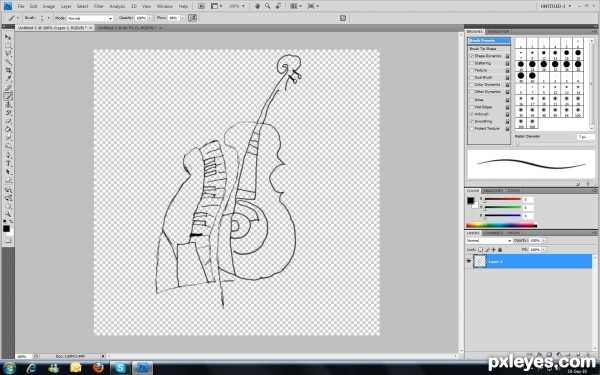
Task: Enable the Noise checkbox
Action: 471,100
